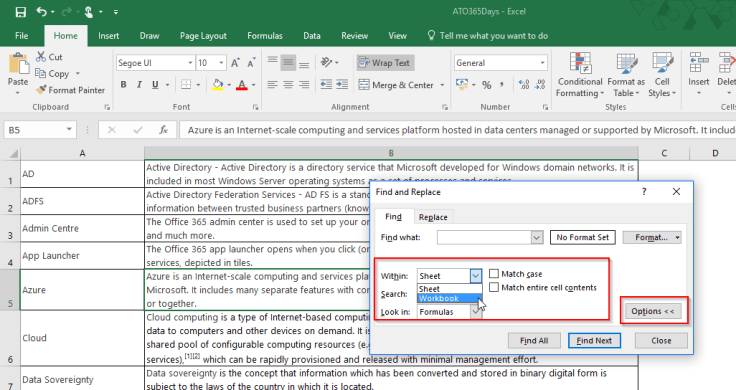Align text right in the cell
This screenshot has height=390, width=736.
pos(304,84)
